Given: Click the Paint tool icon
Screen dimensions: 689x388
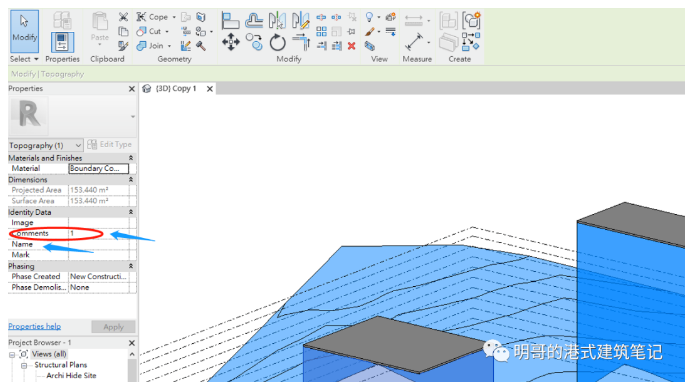Looking at the screenshot, I should tap(201, 32).
